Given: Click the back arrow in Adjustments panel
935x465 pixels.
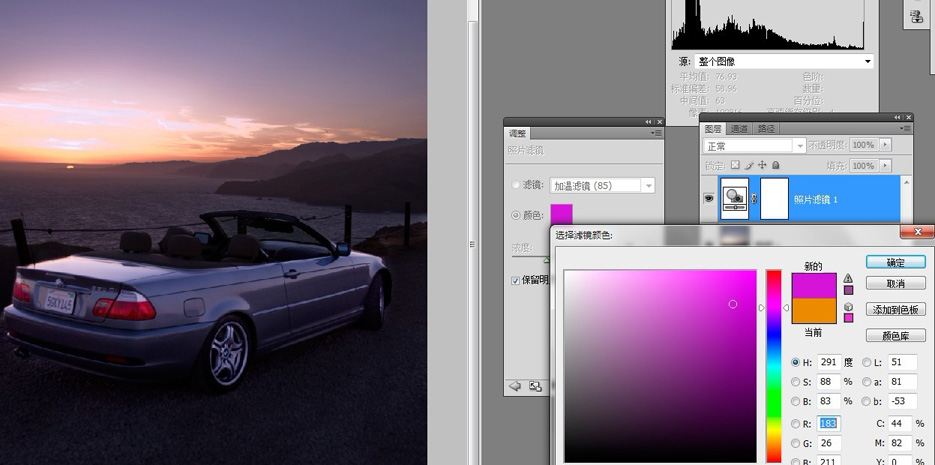Looking at the screenshot, I should 515,386.
